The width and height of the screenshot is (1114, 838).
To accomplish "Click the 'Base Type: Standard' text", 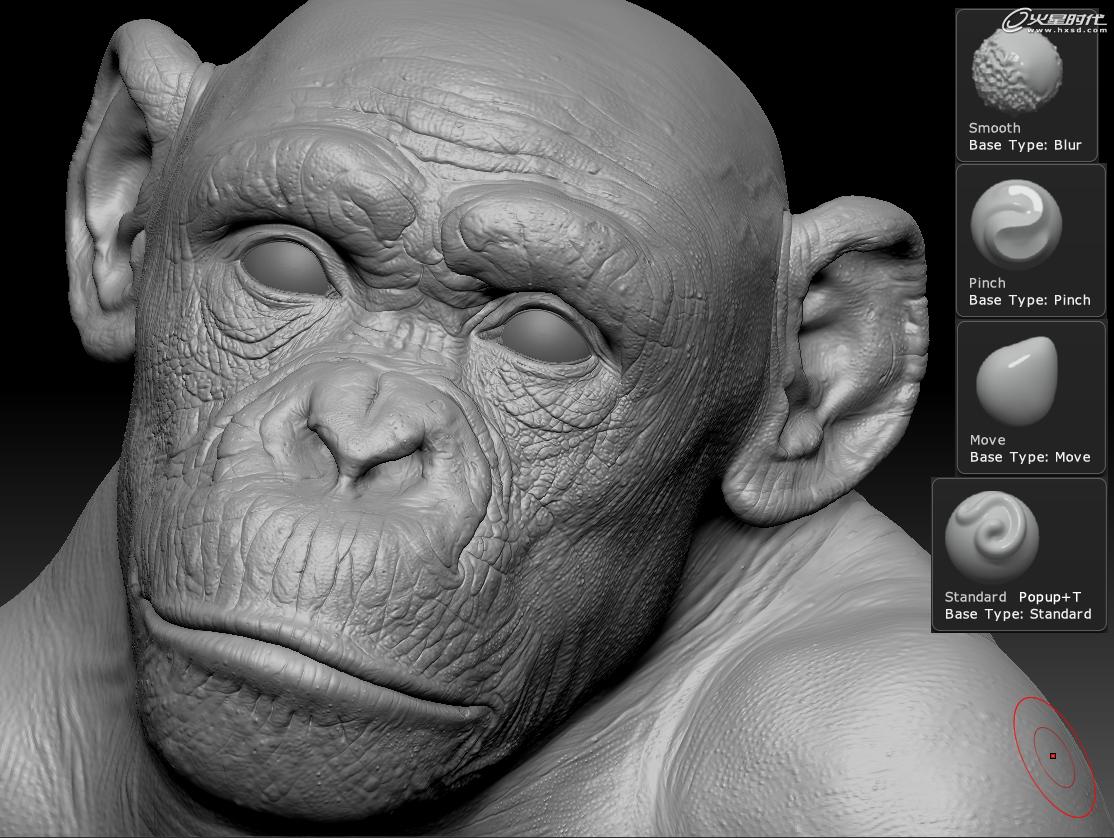I will [1017, 614].
